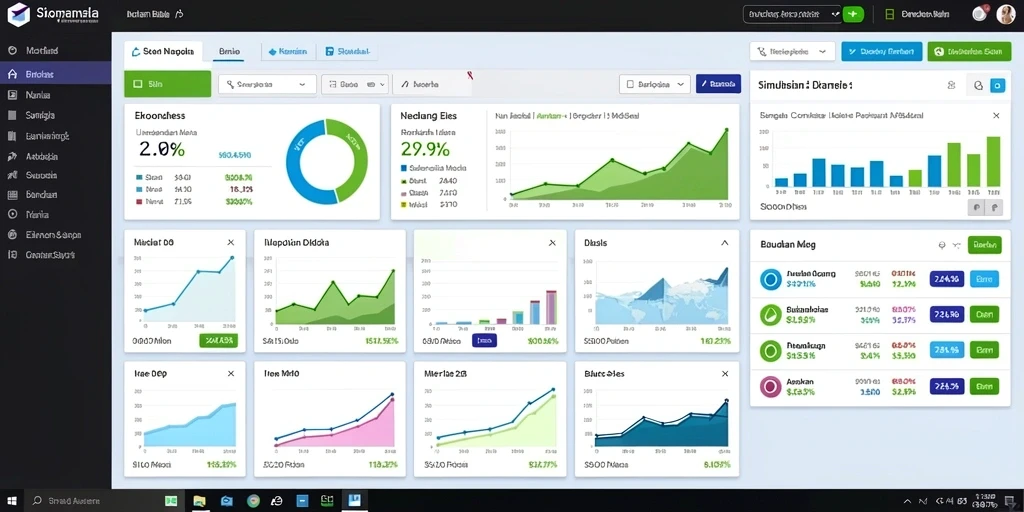Click the pink circular icon in the list's last row
The image size is (1024, 512).
(771, 386)
